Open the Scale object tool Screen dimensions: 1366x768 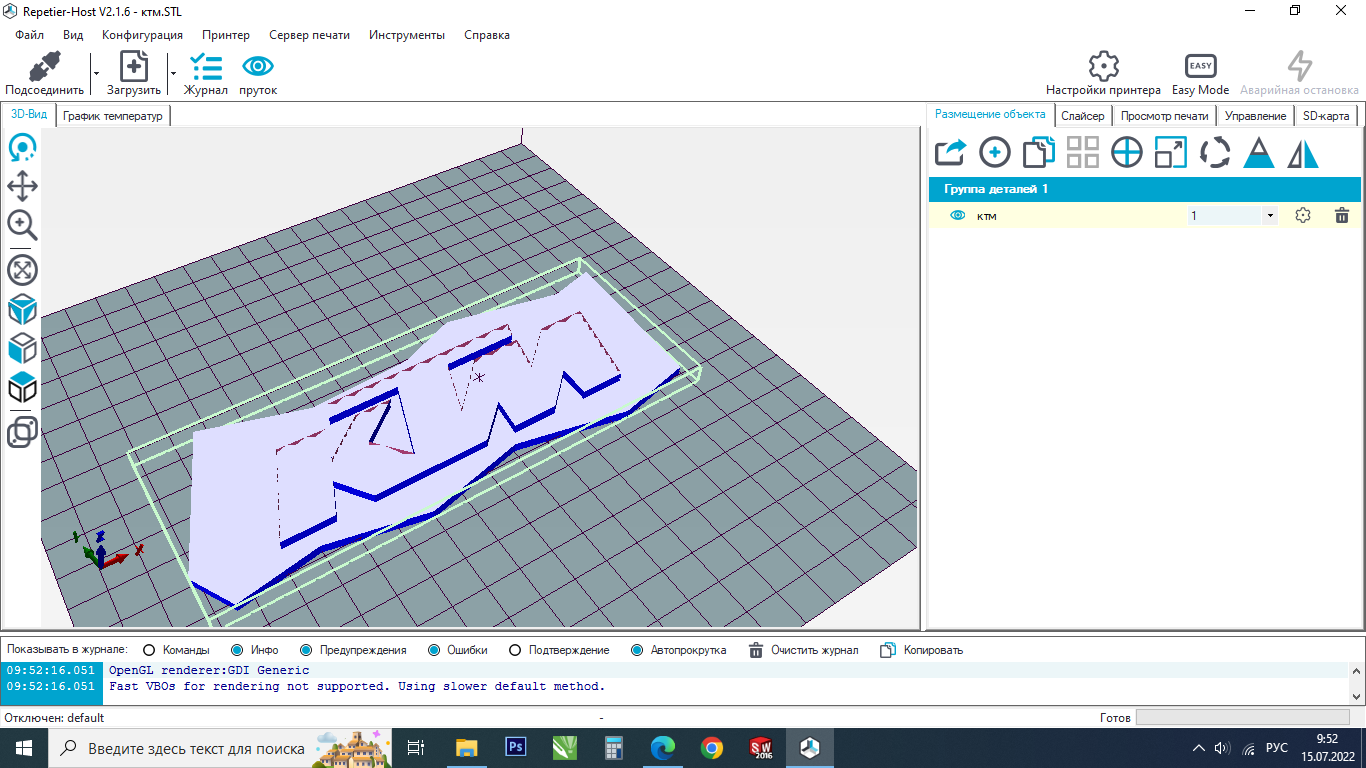(1170, 153)
